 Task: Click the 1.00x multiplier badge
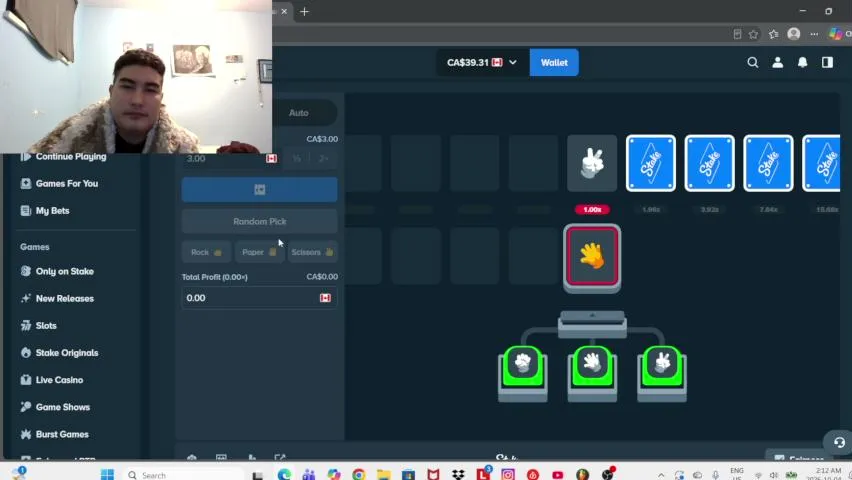point(592,209)
